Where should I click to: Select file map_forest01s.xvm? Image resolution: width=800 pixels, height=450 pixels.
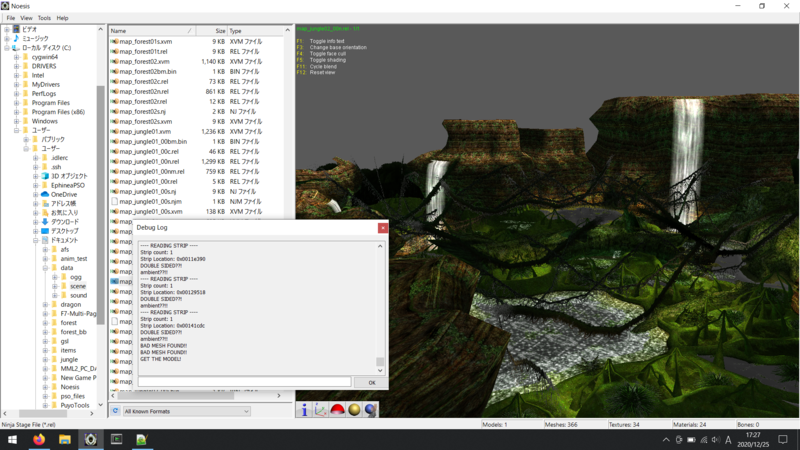[145, 41]
